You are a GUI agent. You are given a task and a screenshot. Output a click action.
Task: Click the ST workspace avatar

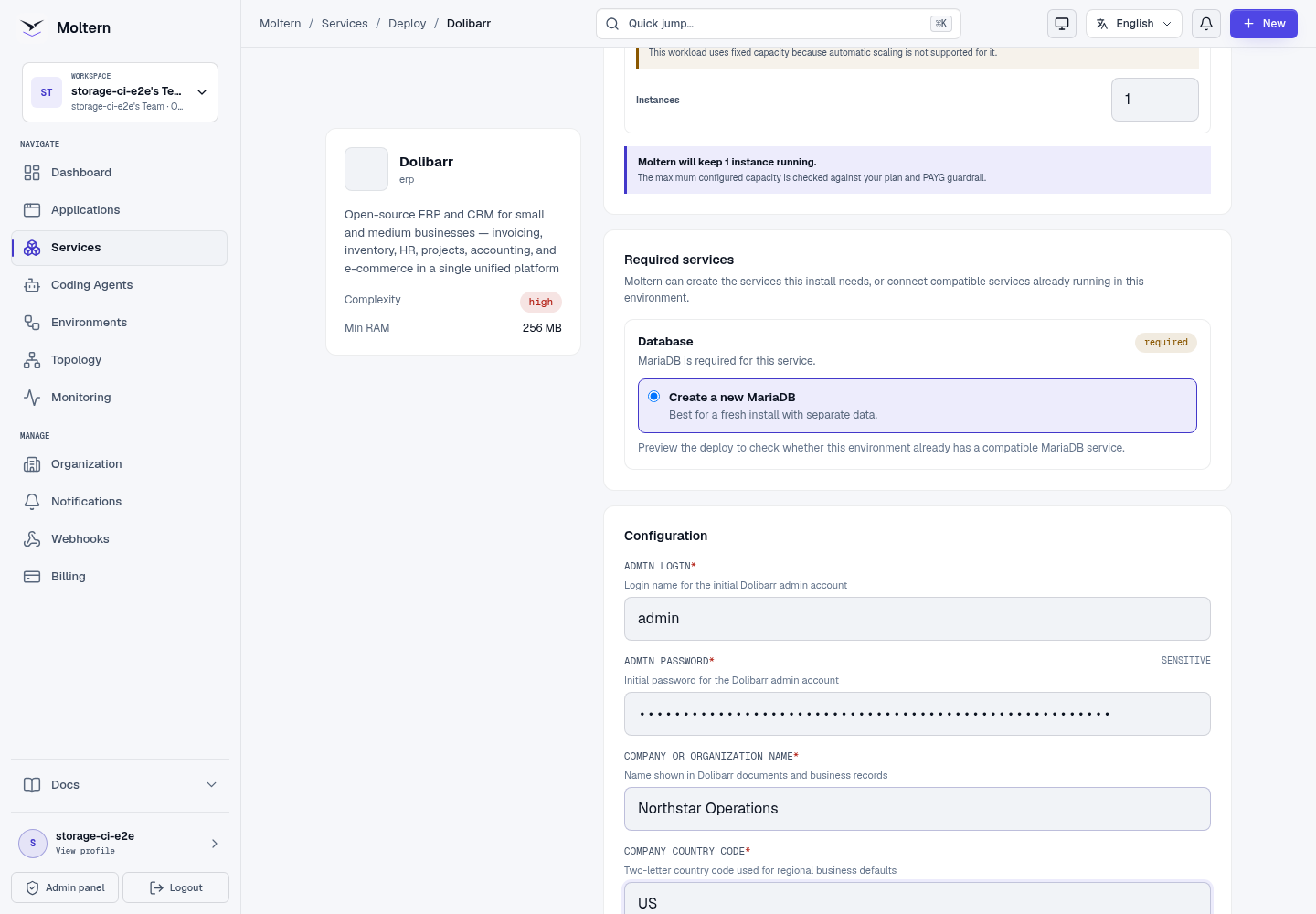pos(47,92)
